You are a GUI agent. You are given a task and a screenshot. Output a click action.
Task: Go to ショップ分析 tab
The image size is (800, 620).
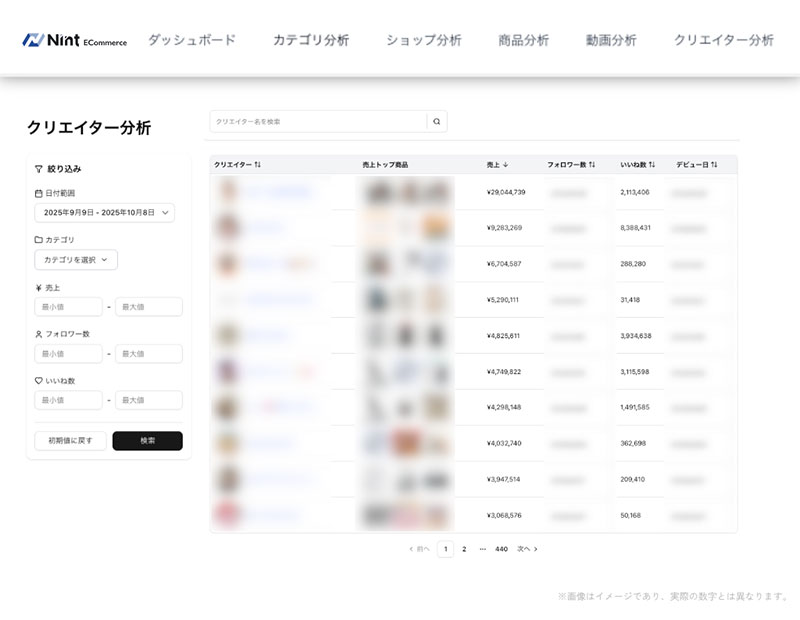click(x=424, y=41)
